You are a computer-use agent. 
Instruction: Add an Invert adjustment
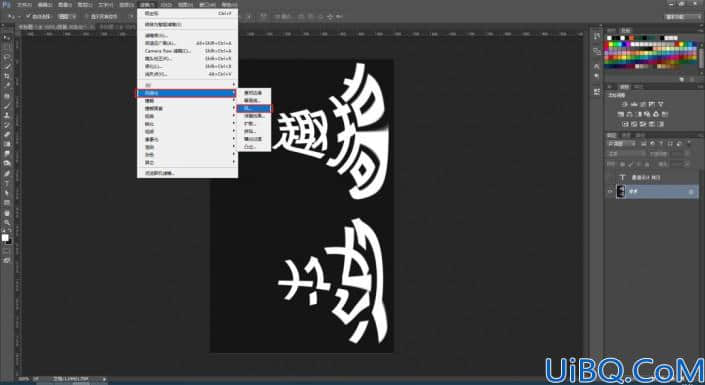(x=624, y=124)
